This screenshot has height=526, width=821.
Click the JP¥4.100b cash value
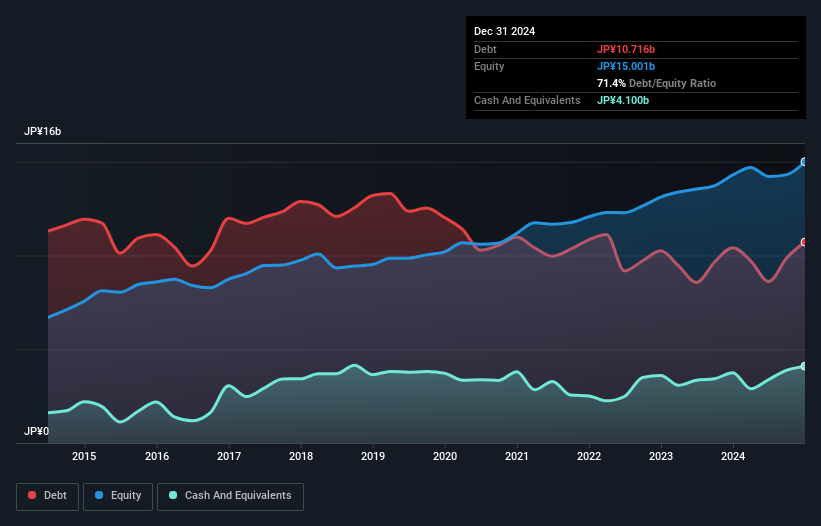coord(623,100)
